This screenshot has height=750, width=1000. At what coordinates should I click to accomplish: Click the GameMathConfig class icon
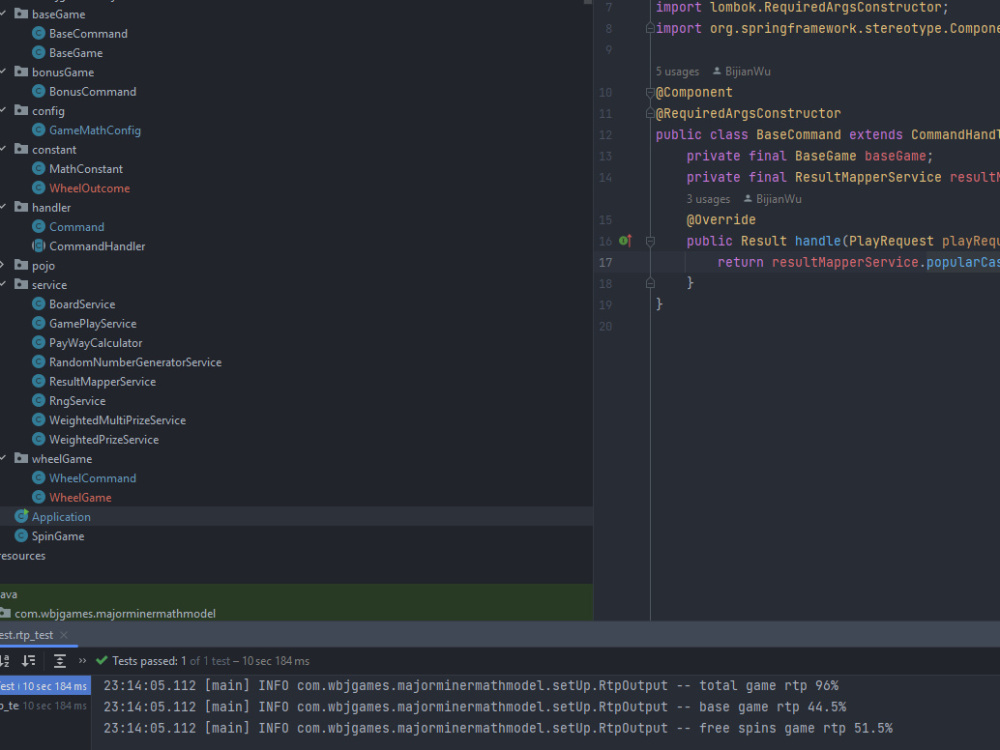tap(39, 130)
